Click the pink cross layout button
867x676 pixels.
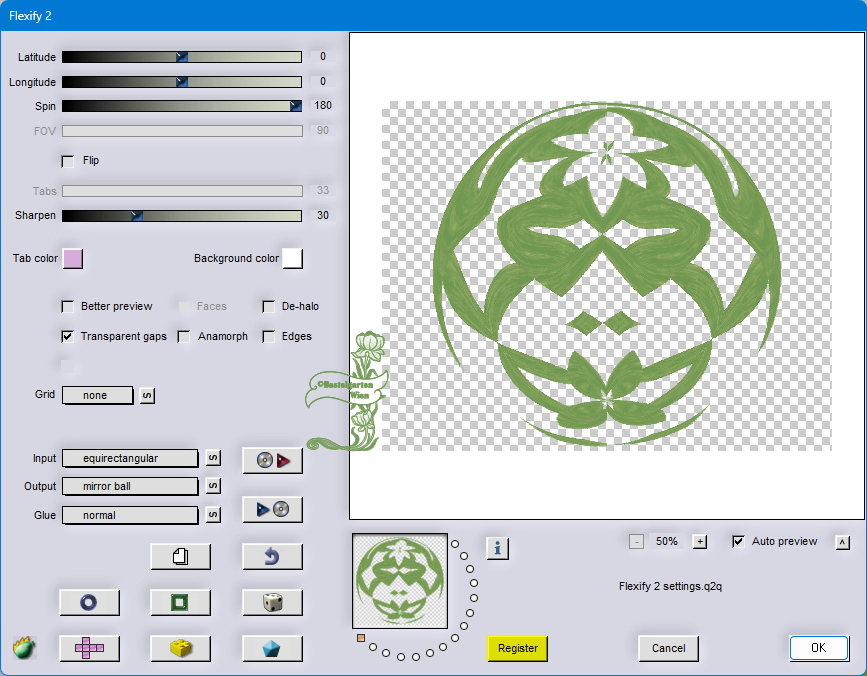pyautogui.click(x=89, y=648)
